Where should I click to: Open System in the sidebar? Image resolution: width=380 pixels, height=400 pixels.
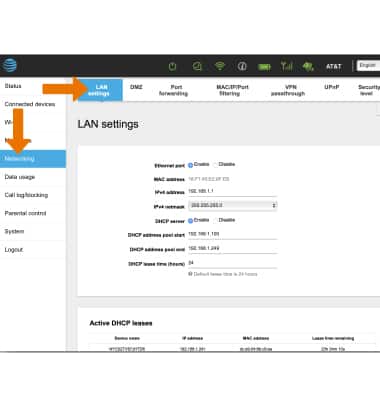tap(14, 231)
